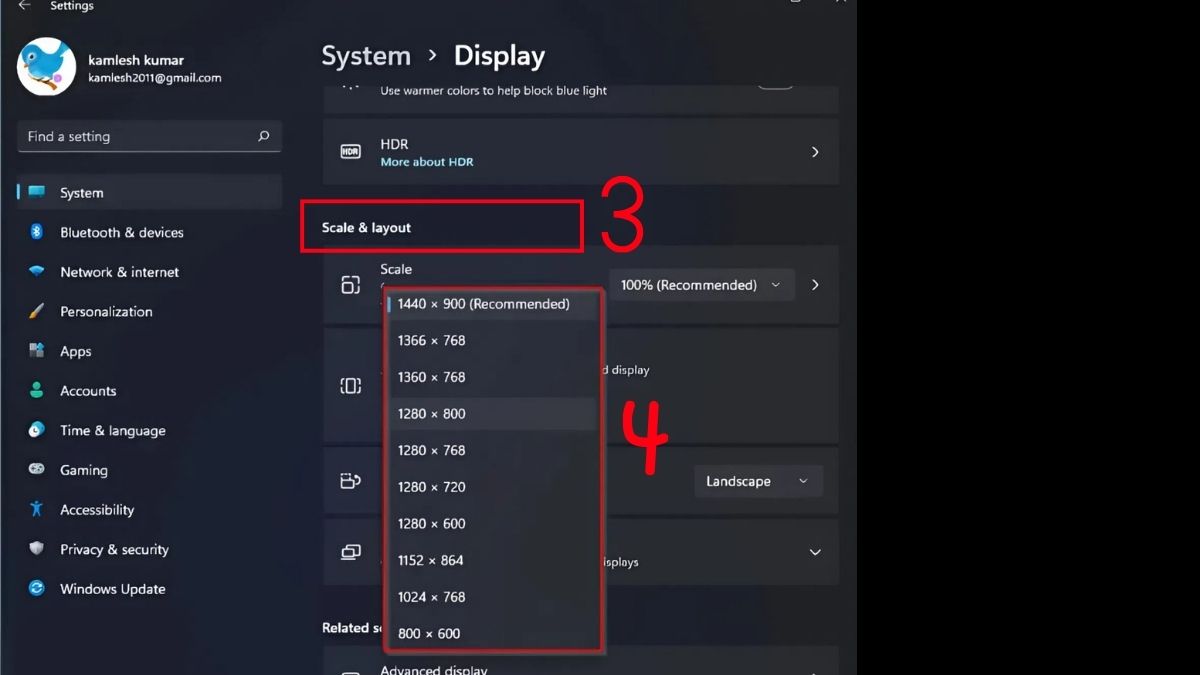The image size is (1200, 675).
Task: Choose 1366 × 768 resolution
Action: tap(493, 340)
